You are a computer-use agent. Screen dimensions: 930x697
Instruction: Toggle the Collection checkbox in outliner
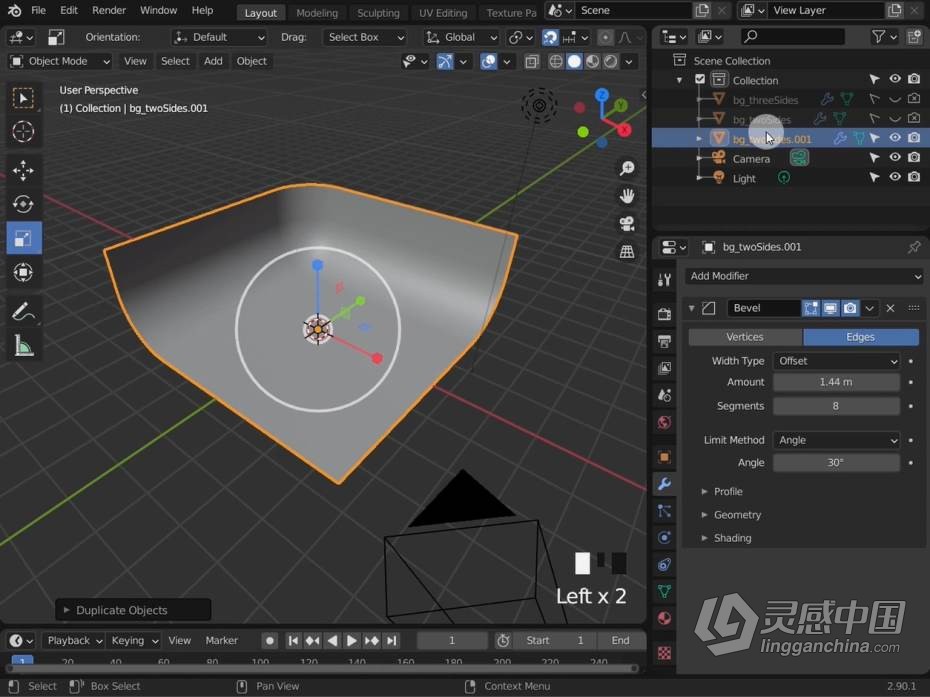[x=700, y=79]
